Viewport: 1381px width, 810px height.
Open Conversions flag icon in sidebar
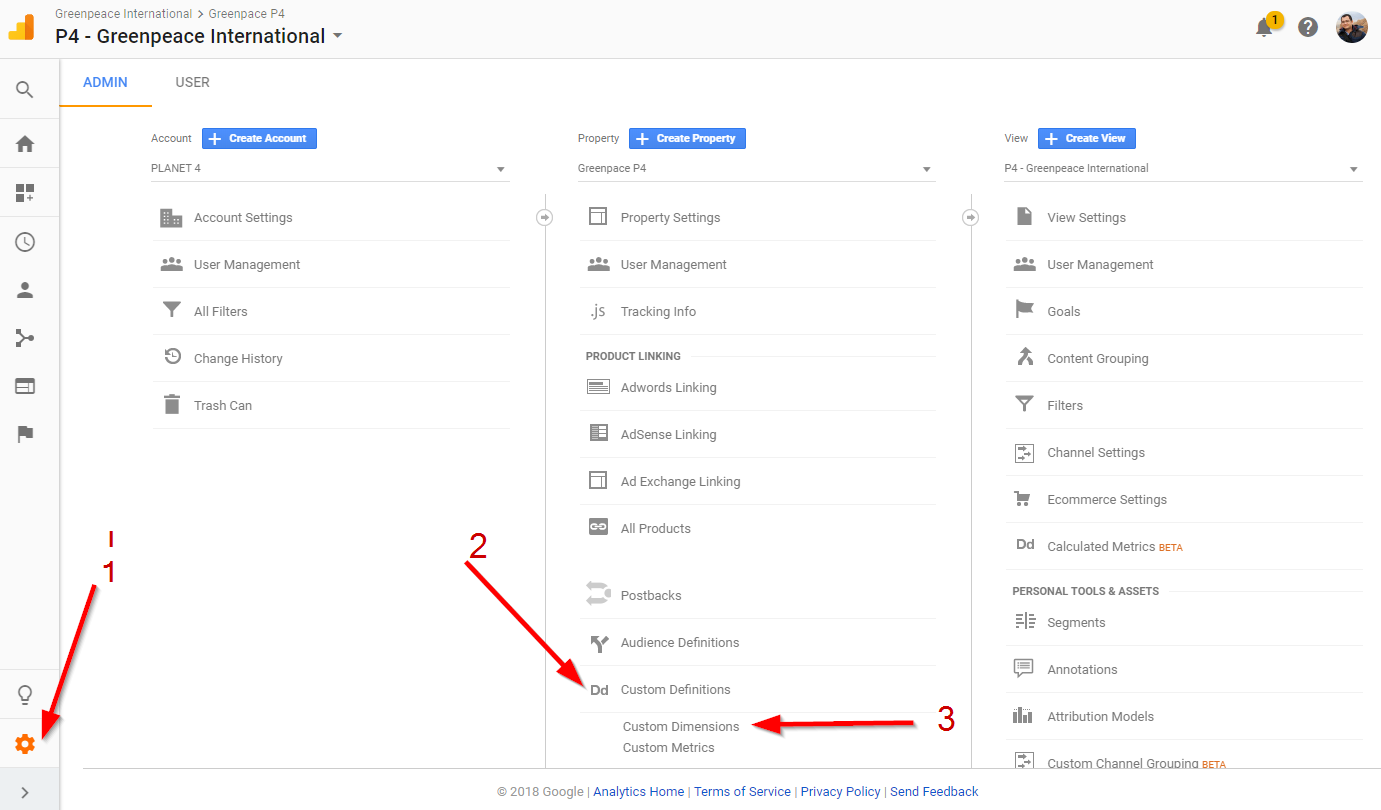(x=25, y=434)
